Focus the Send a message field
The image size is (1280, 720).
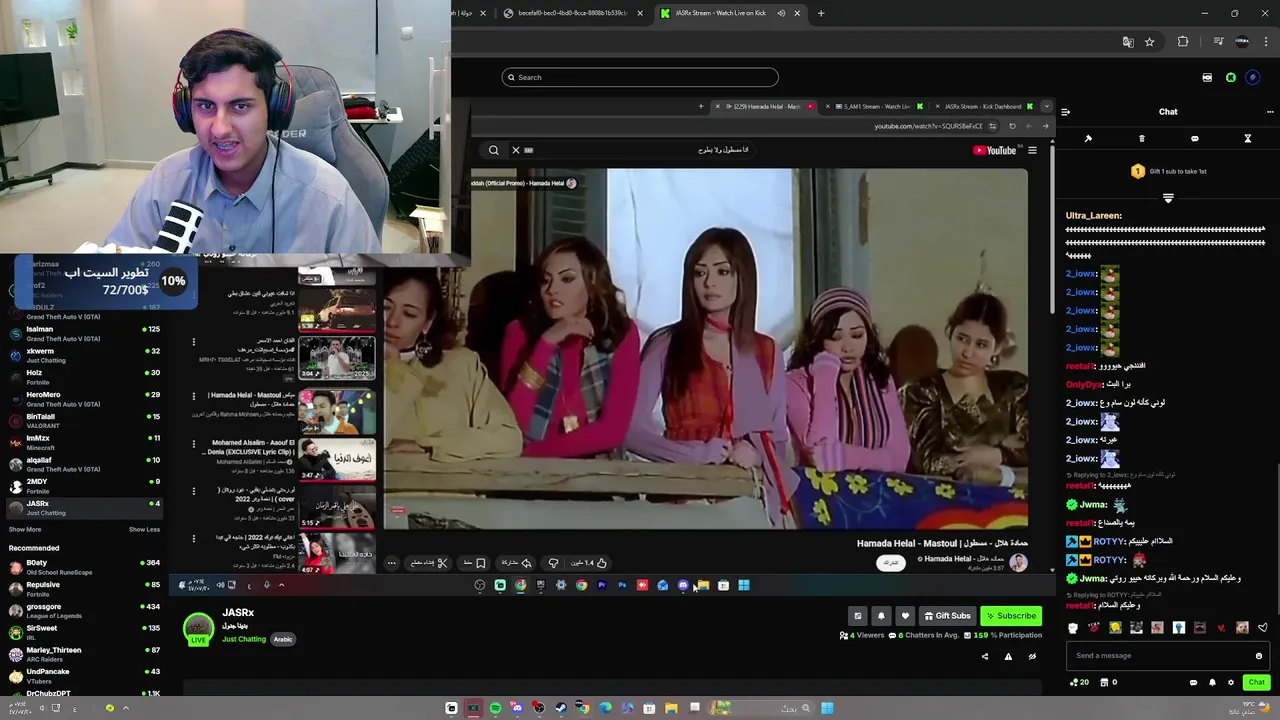point(1167,656)
